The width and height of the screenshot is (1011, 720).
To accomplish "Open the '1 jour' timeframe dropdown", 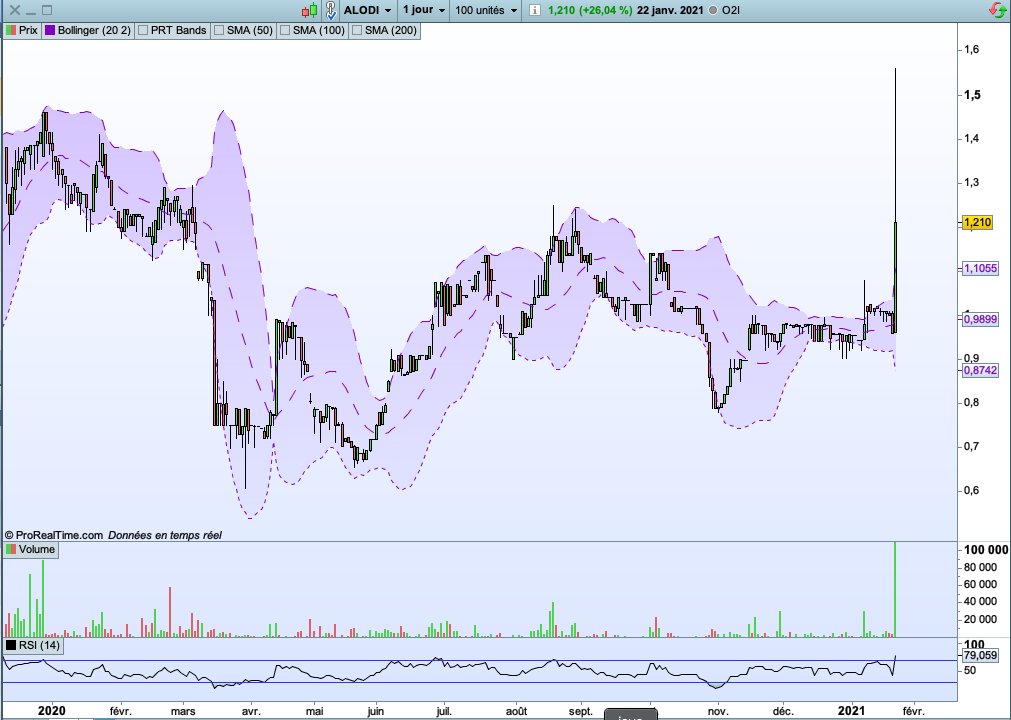I will point(424,10).
